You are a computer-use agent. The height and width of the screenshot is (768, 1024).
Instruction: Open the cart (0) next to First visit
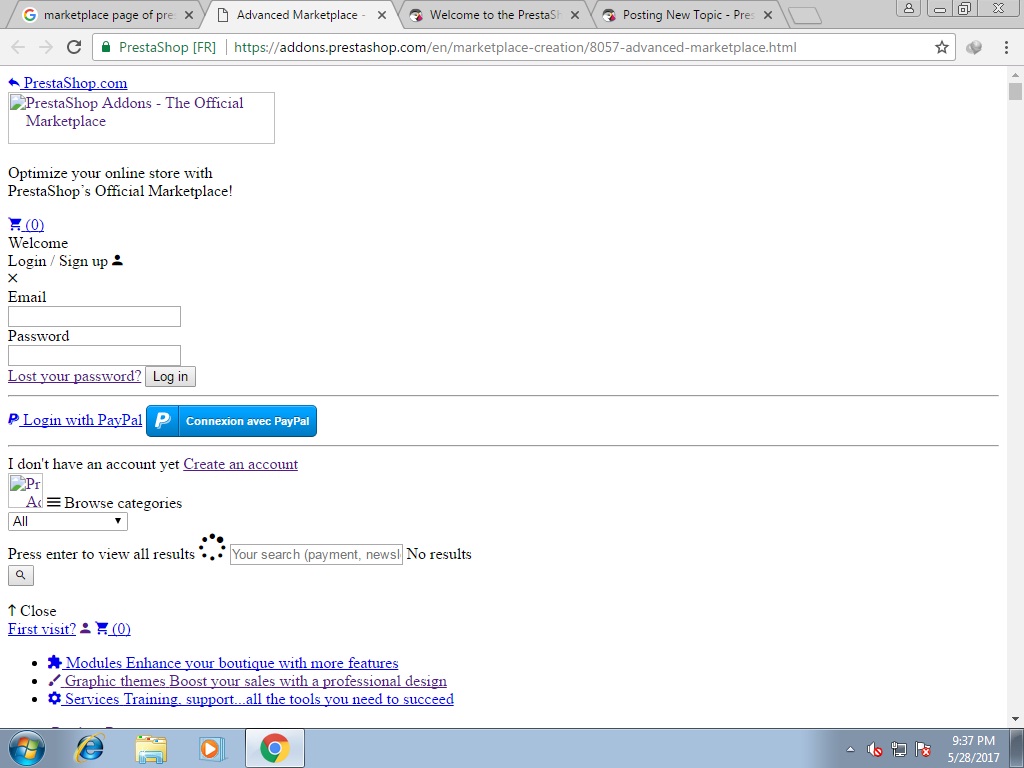coord(113,629)
